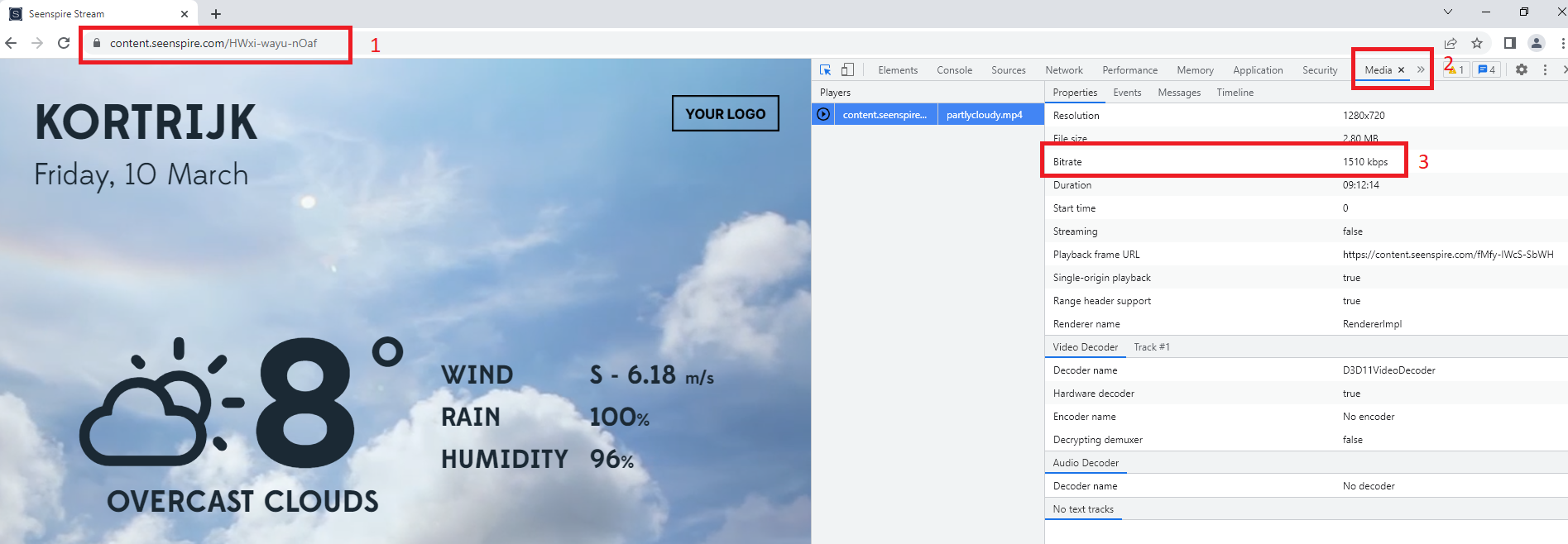This screenshot has height=544, width=1568.
Task: Open the Application panel tab
Action: 1258,70
